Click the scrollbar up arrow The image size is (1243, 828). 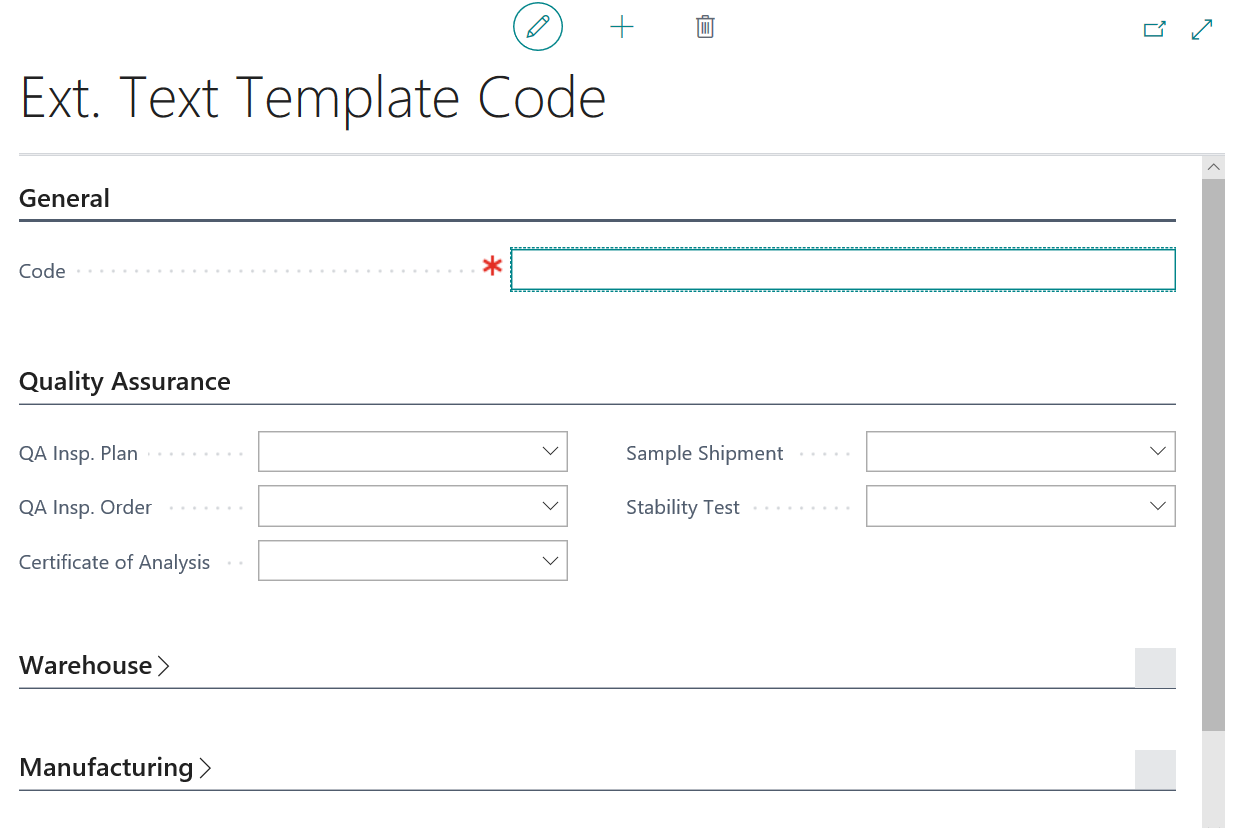[1213, 167]
